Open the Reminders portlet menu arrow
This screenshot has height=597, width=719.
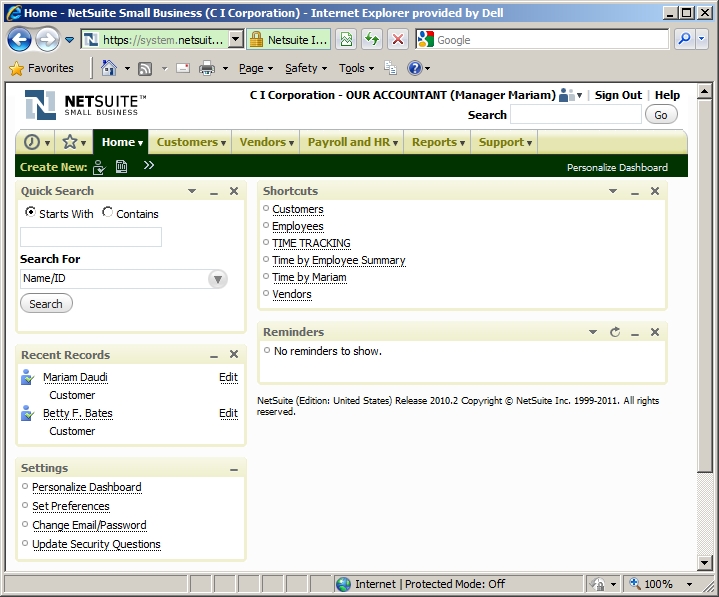click(x=593, y=332)
